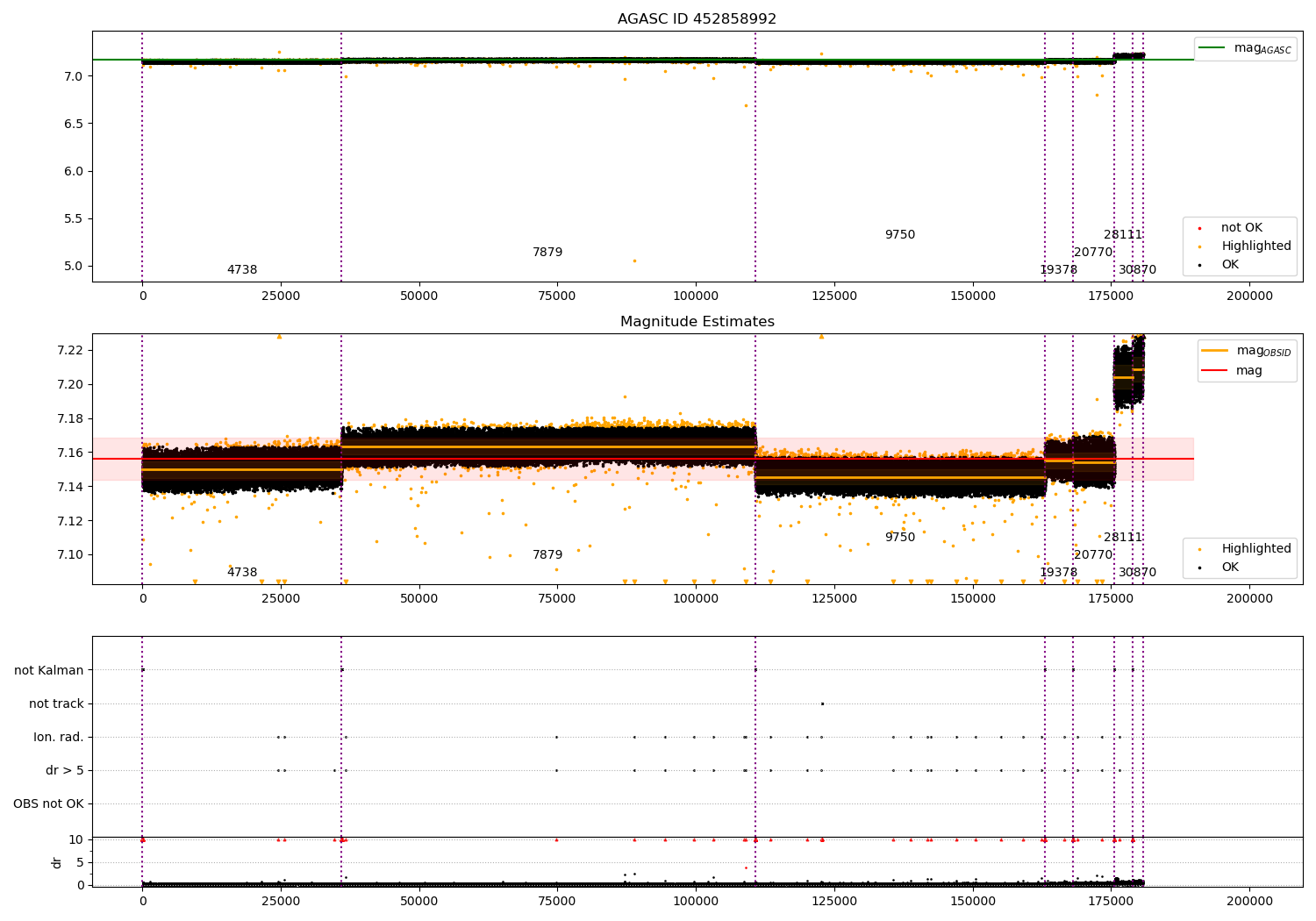Click the orange line sample beside mag OBSID legend
The width and height of the screenshot is (1316, 921).
1215,351
